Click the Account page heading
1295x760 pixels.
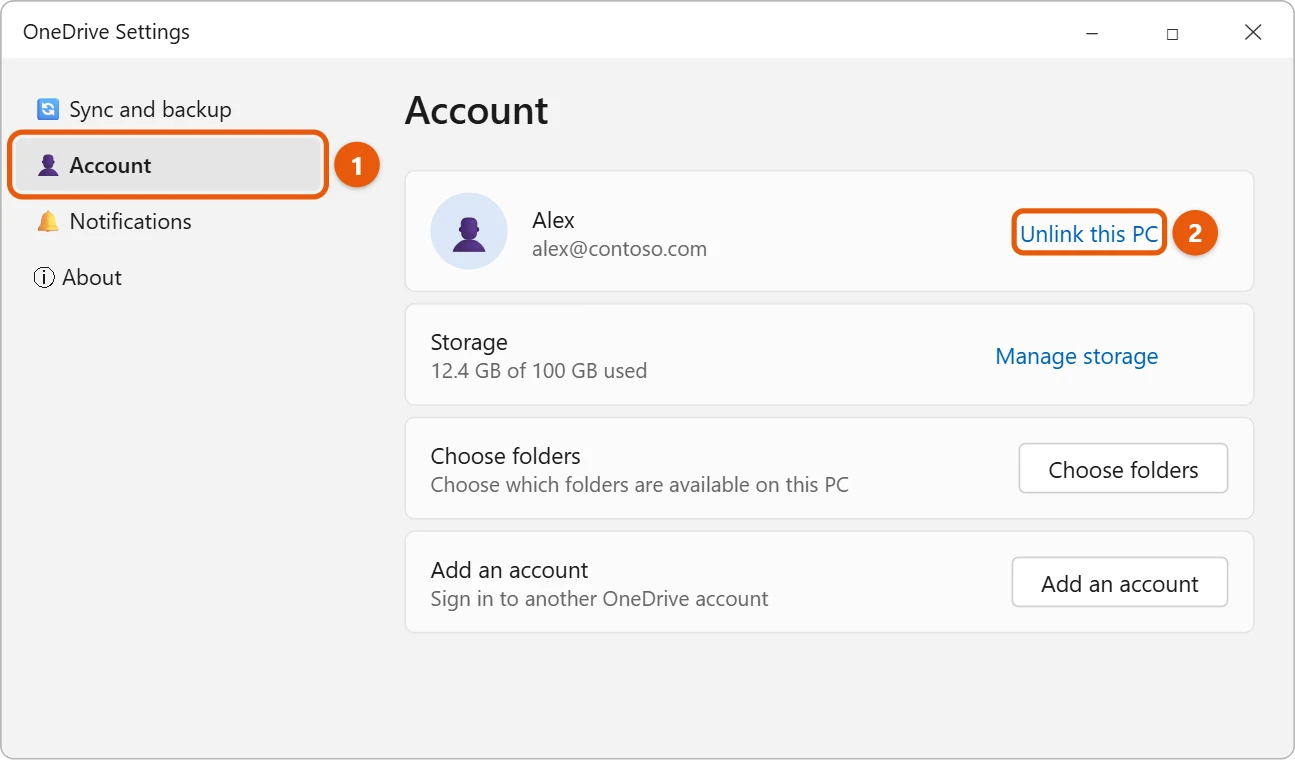pos(477,111)
